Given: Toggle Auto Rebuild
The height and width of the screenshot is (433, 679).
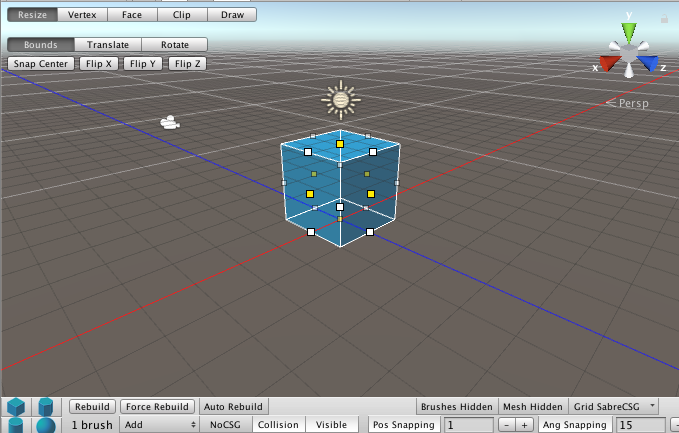Looking at the screenshot, I should pyautogui.click(x=233, y=407).
